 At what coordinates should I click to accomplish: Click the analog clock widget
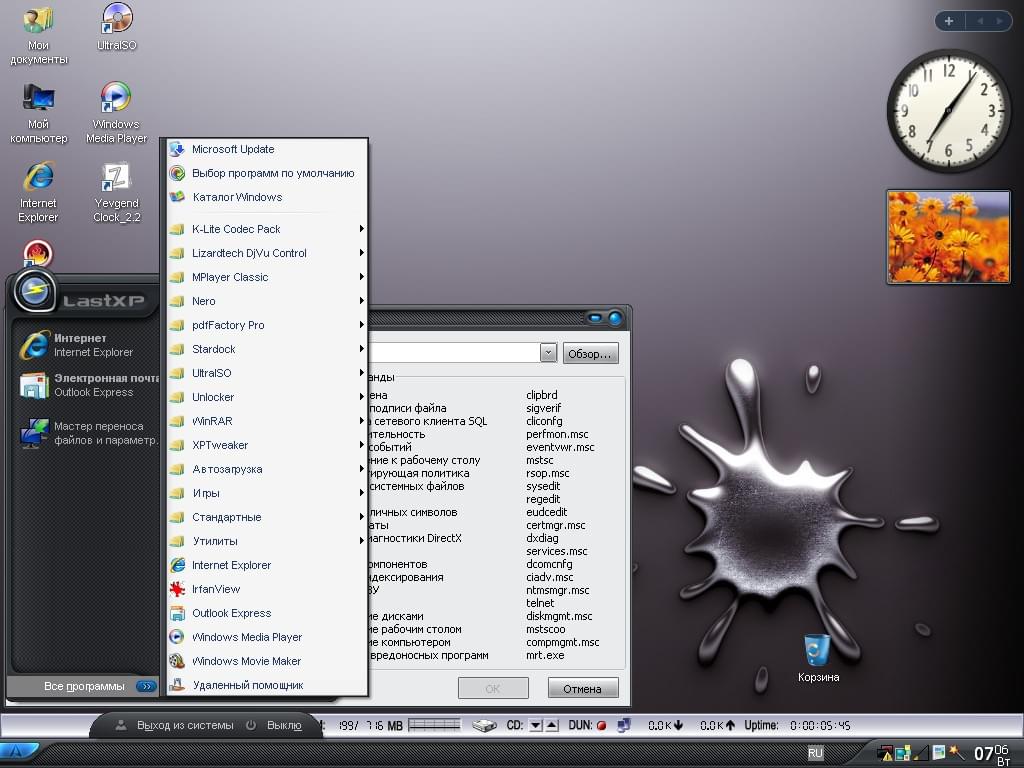pyautogui.click(x=948, y=111)
